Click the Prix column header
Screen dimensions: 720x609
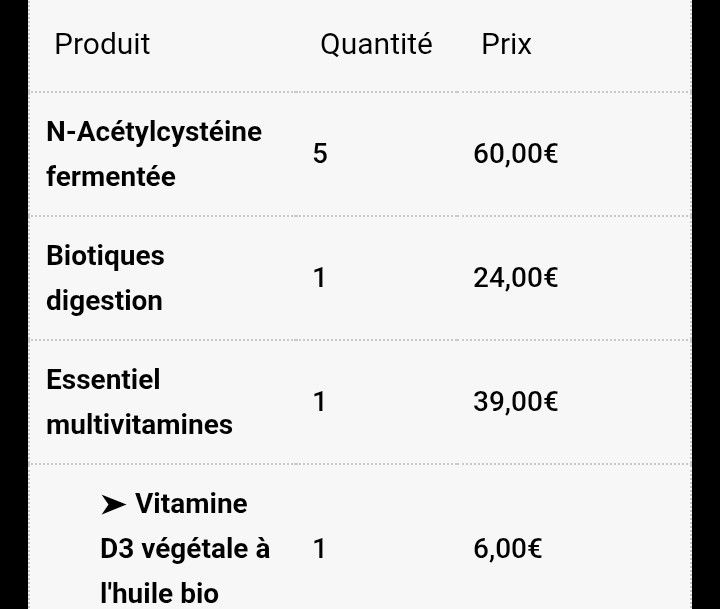(x=507, y=44)
